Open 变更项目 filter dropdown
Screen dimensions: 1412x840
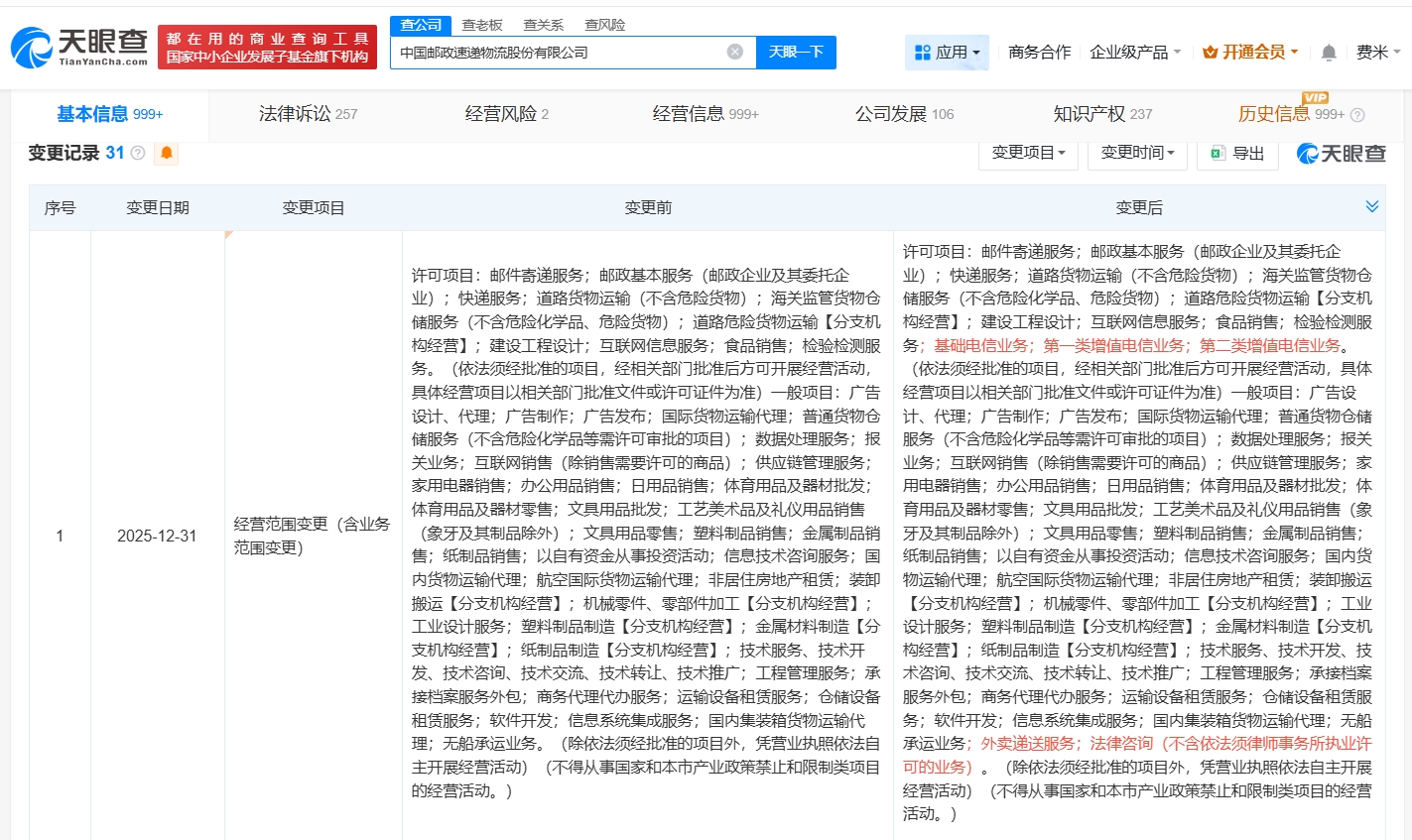[x=1028, y=153]
